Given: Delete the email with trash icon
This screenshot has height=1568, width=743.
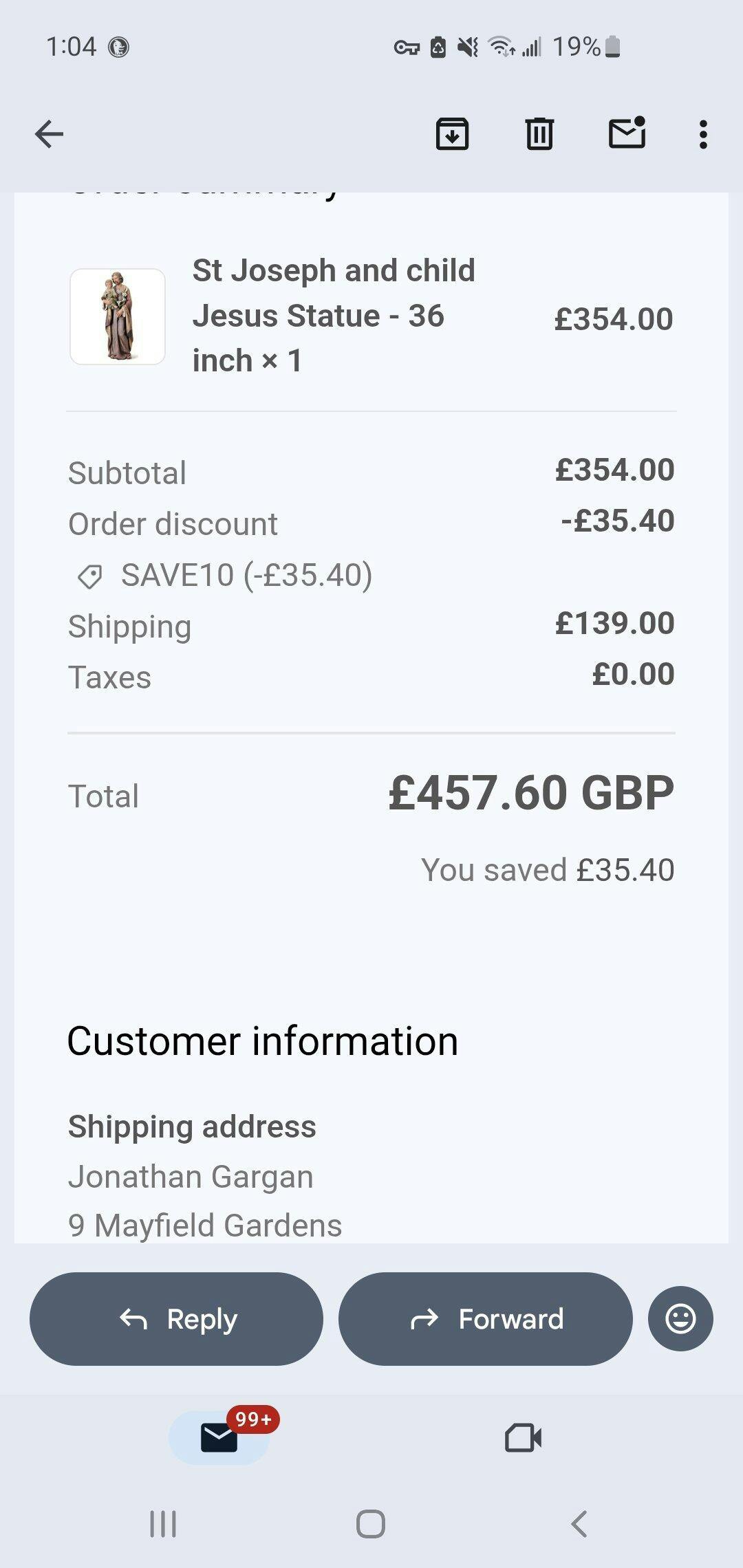Looking at the screenshot, I should coord(539,134).
